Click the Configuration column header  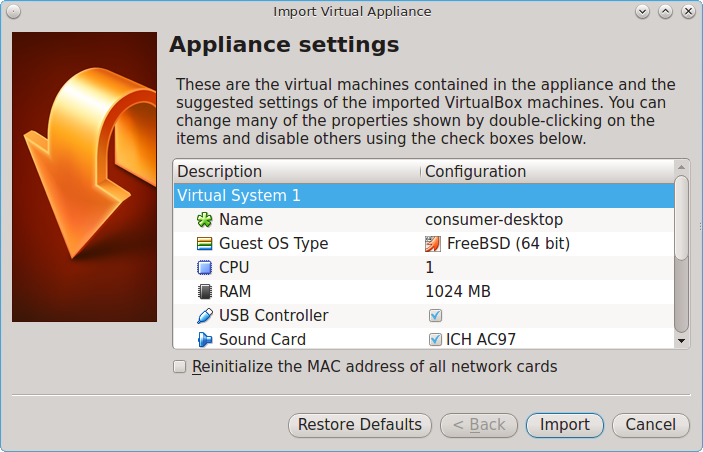tap(547, 172)
